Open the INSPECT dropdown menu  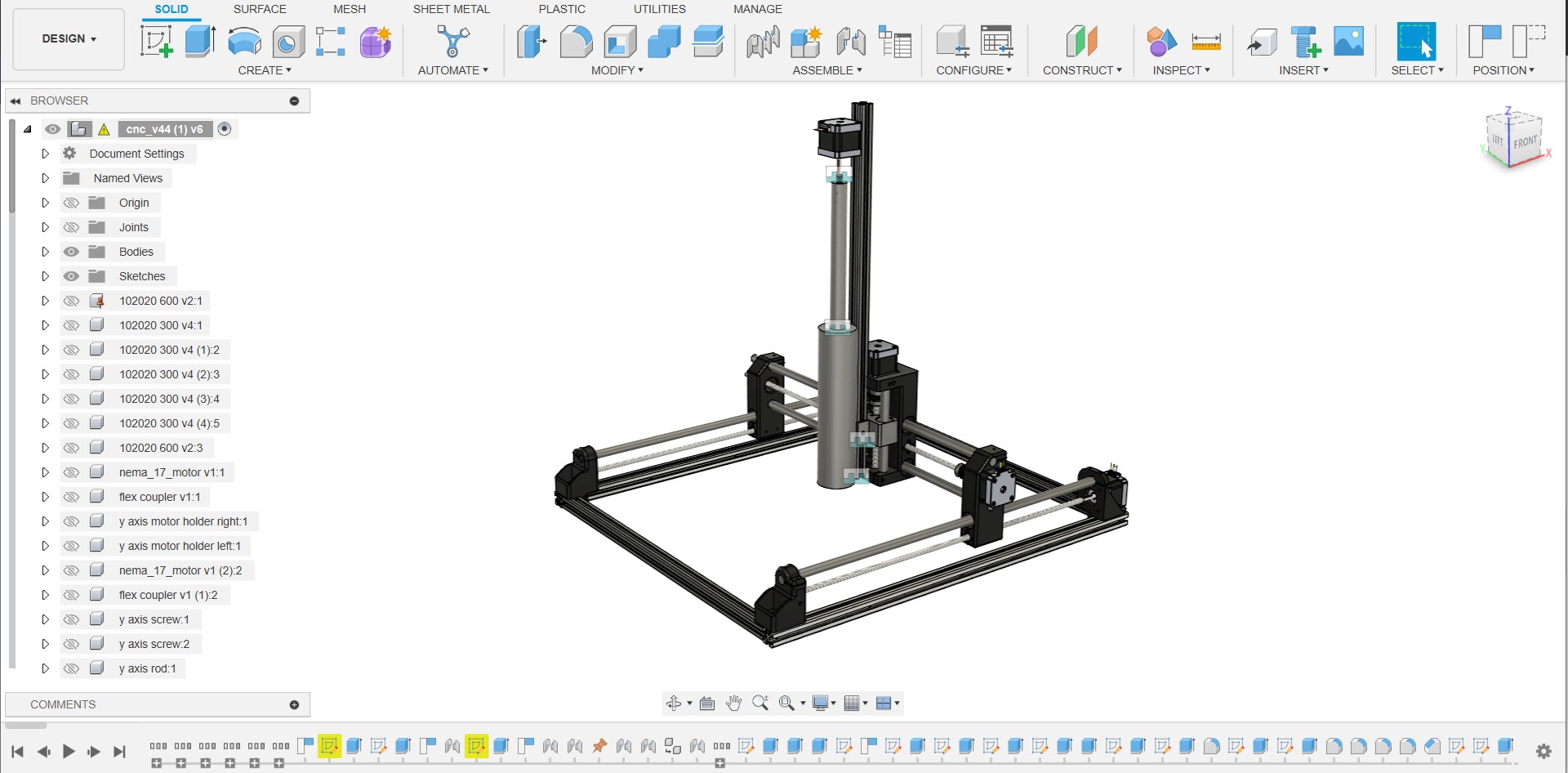point(1181,70)
